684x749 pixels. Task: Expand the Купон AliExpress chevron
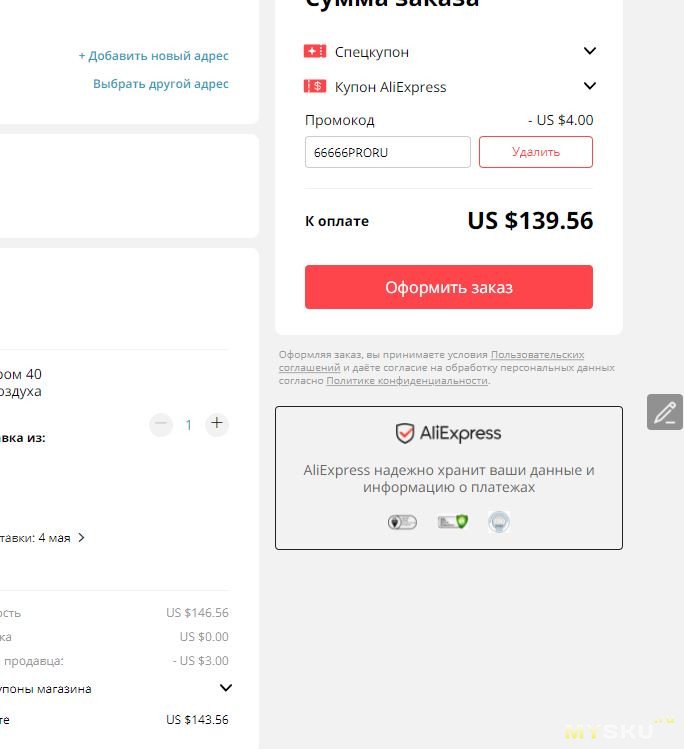590,86
